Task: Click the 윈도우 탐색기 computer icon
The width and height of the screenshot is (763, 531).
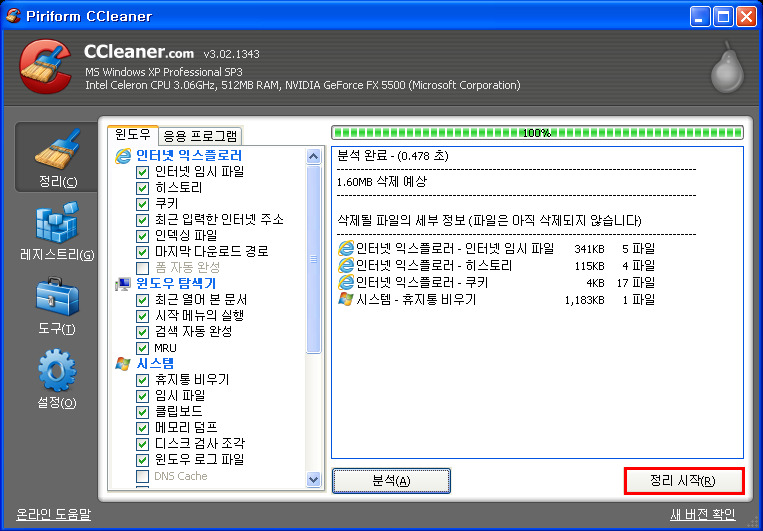Action: pyautogui.click(x=123, y=284)
